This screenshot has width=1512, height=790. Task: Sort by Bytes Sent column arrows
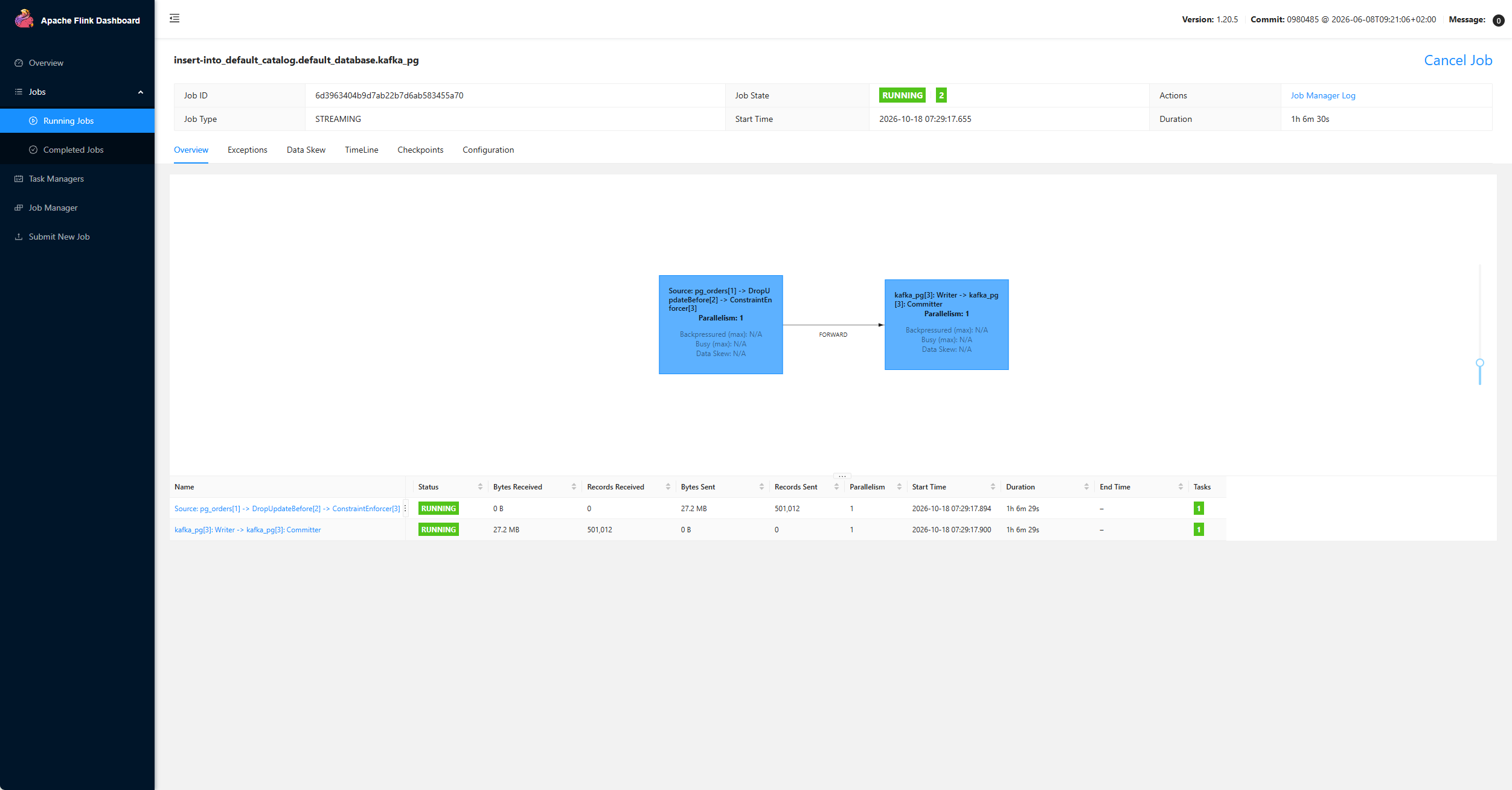761,487
